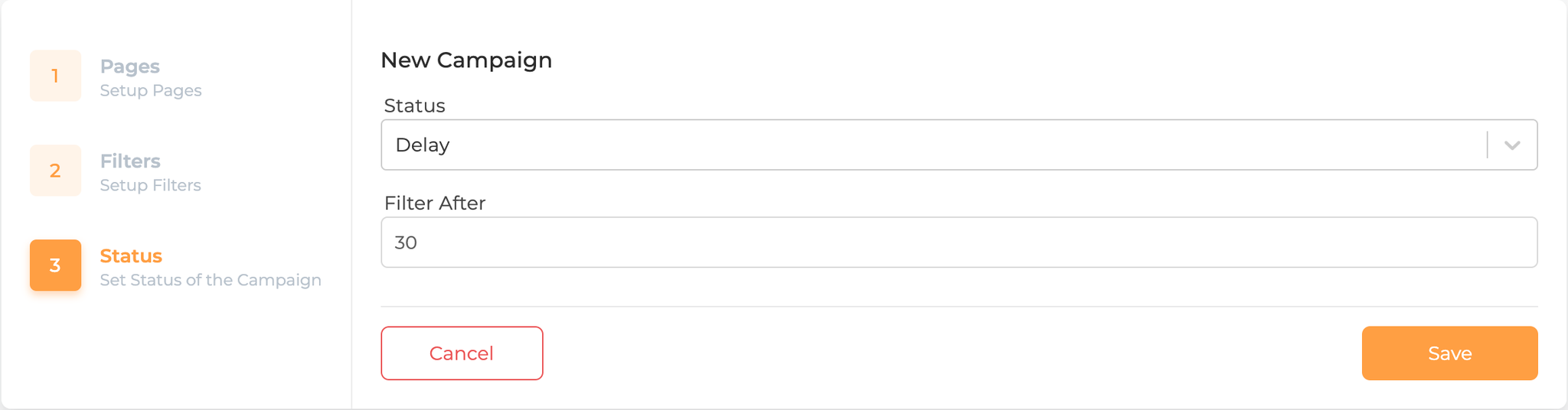Select the Status step title
This screenshot has height=410, width=1568.
[131, 256]
